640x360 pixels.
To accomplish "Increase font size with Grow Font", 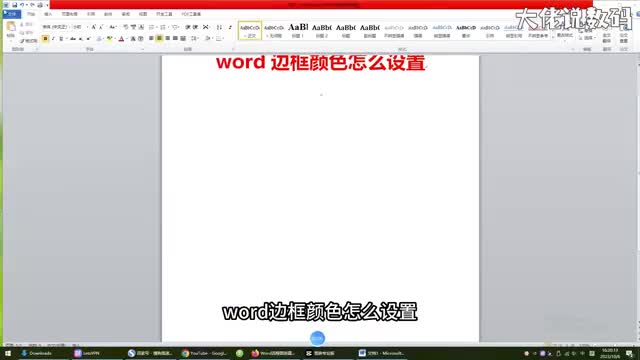I will [x=93, y=27].
